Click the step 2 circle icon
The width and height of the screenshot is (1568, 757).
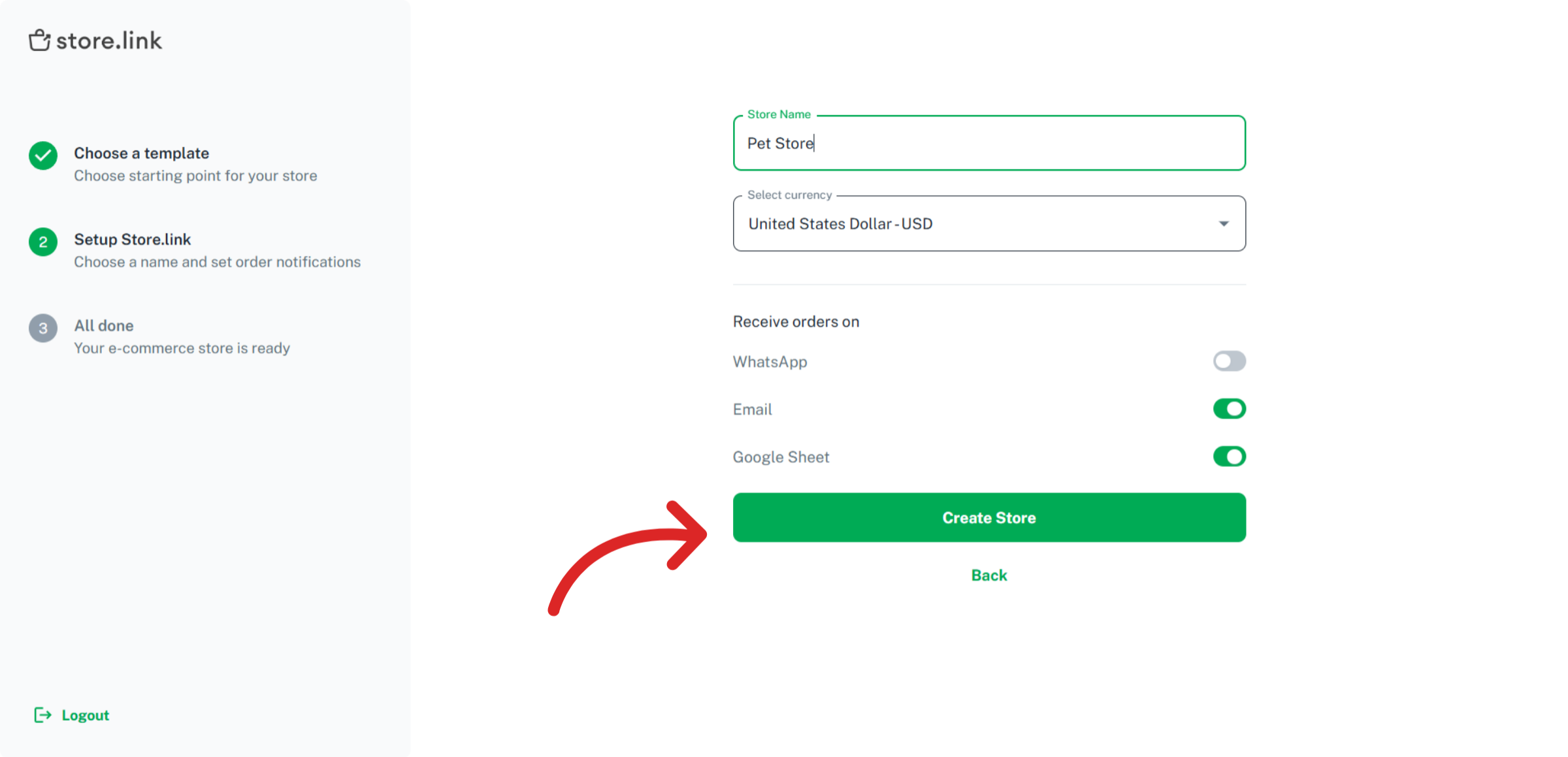click(x=43, y=242)
